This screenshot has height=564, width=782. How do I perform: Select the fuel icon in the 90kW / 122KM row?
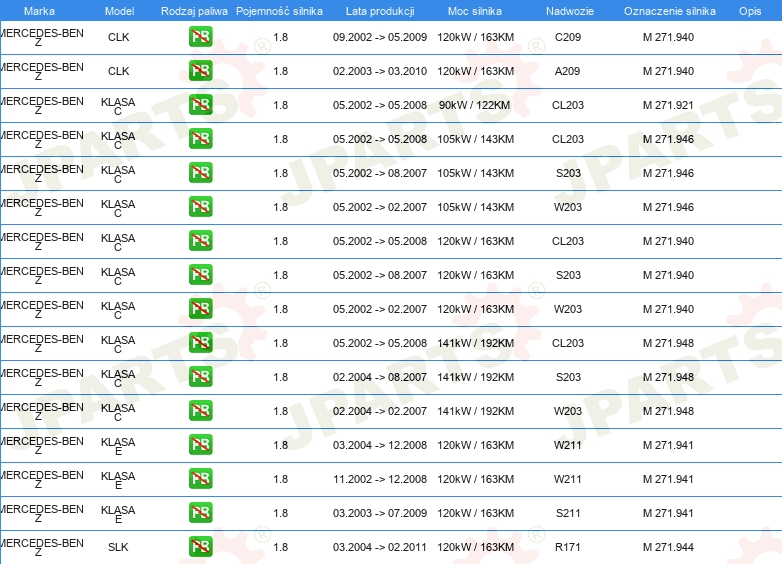pos(200,105)
